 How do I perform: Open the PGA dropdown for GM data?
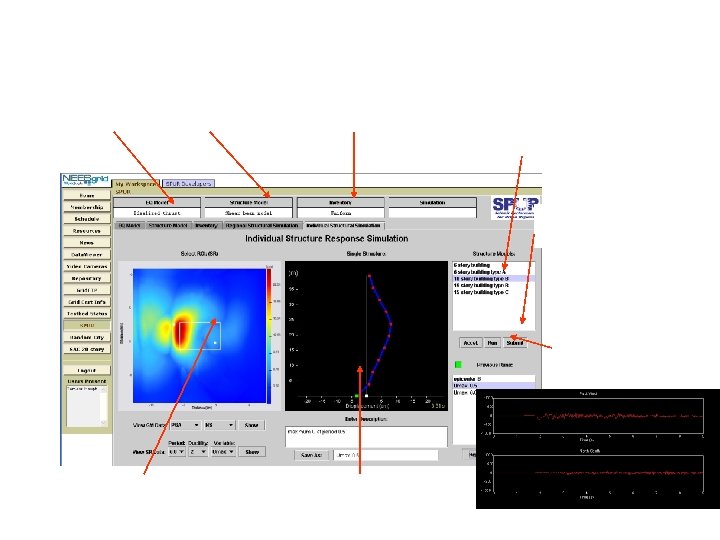click(185, 425)
